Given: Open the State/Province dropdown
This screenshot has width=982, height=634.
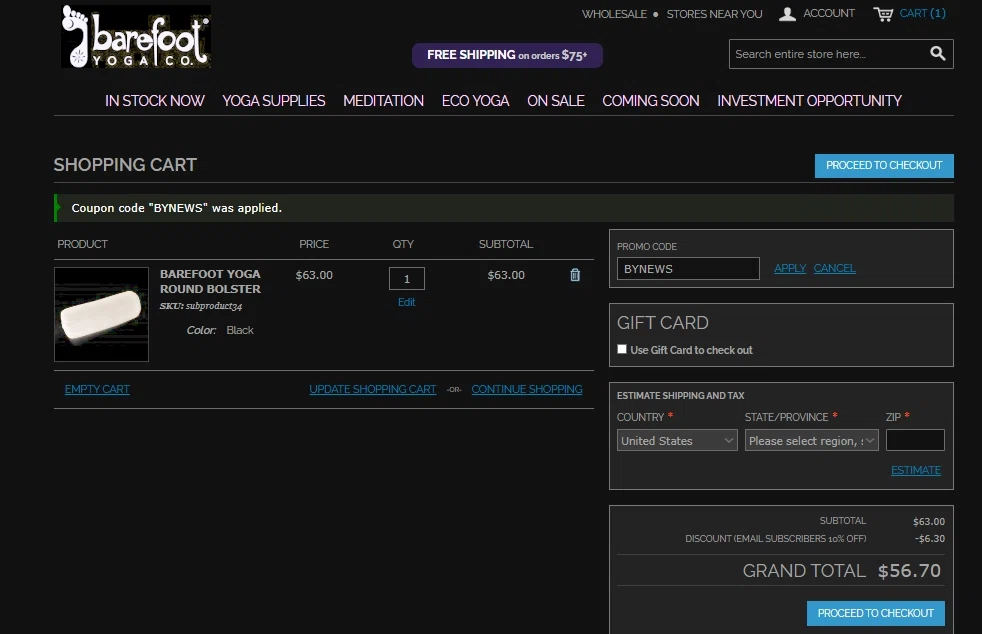Looking at the screenshot, I should click(812, 440).
